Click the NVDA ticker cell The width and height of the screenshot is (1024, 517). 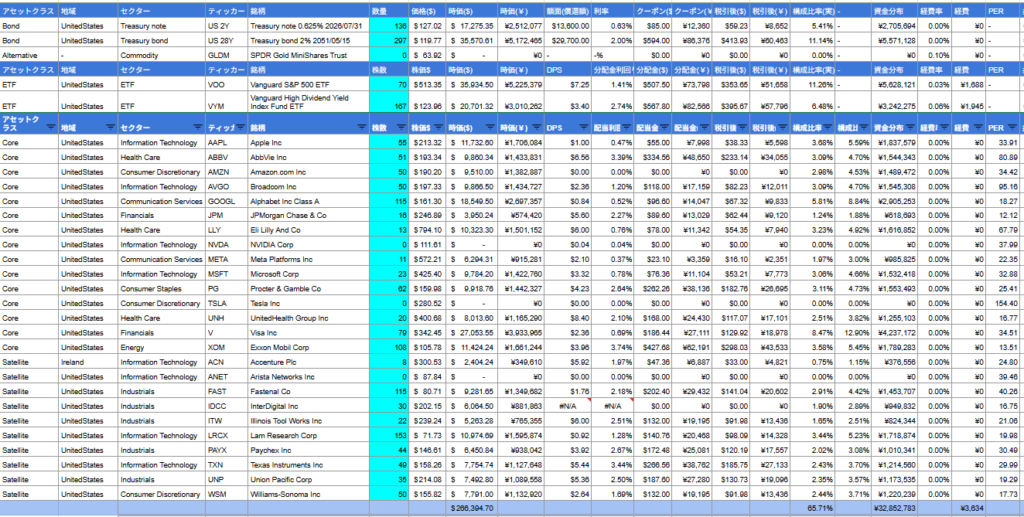pyautogui.click(x=227, y=245)
